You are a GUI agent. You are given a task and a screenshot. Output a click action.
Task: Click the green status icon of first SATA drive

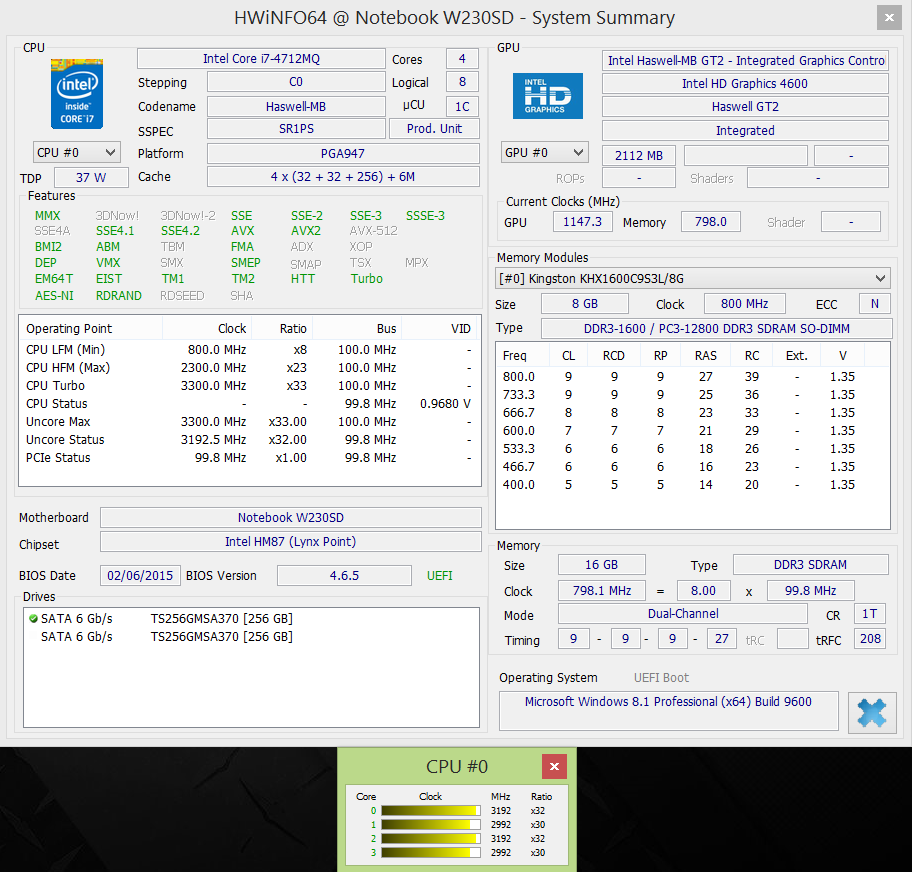pyautogui.click(x=33, y=618)
